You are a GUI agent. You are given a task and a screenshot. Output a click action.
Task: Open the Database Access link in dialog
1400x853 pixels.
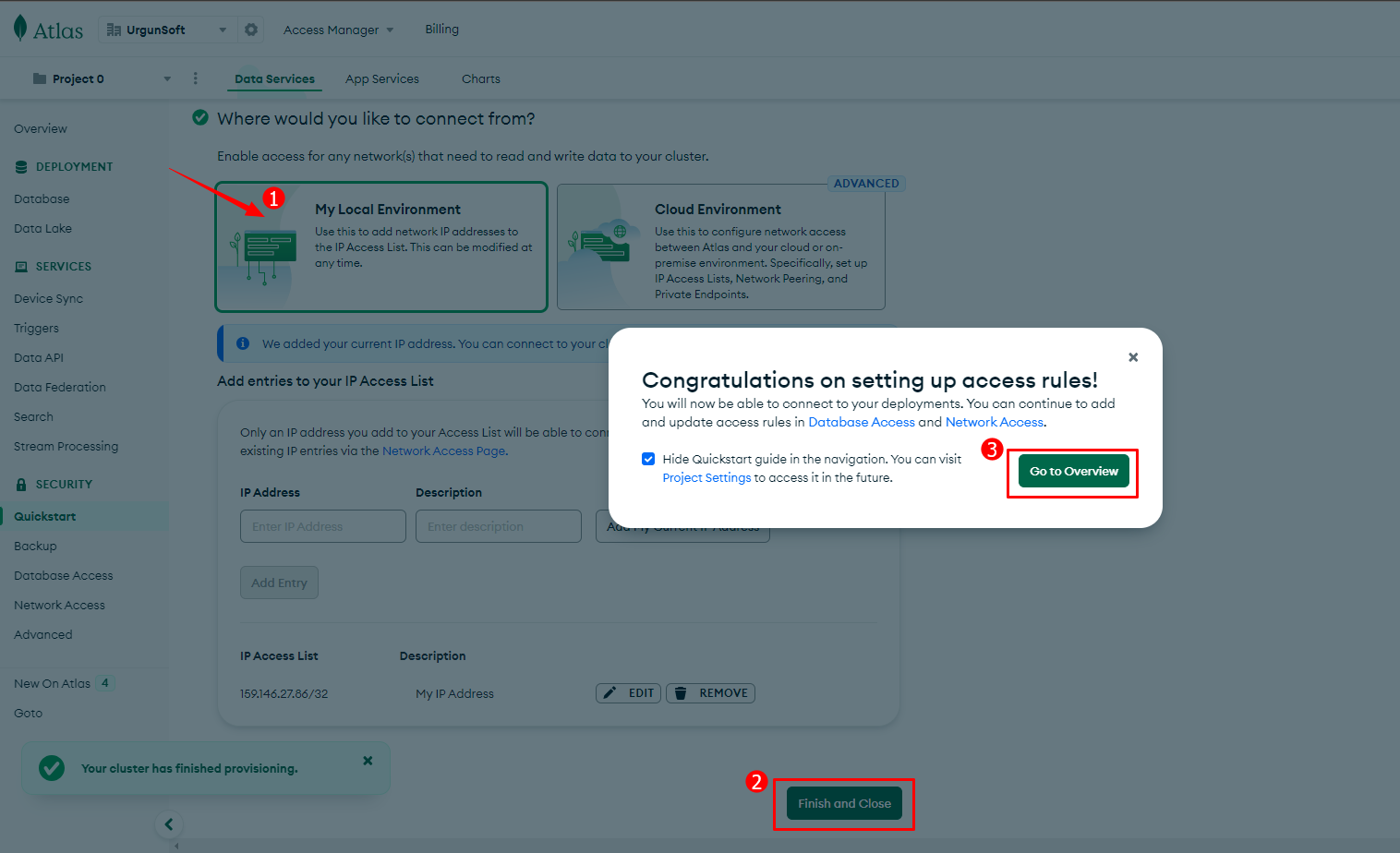(x=862, y=422)
